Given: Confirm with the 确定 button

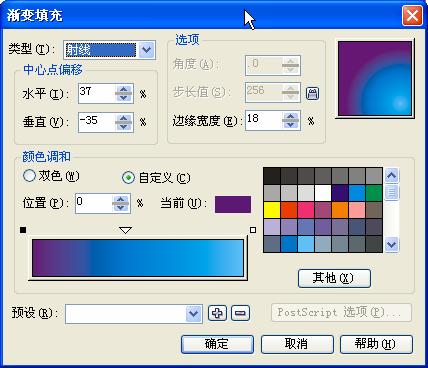Looking at the screenshot, I should 217,344.
